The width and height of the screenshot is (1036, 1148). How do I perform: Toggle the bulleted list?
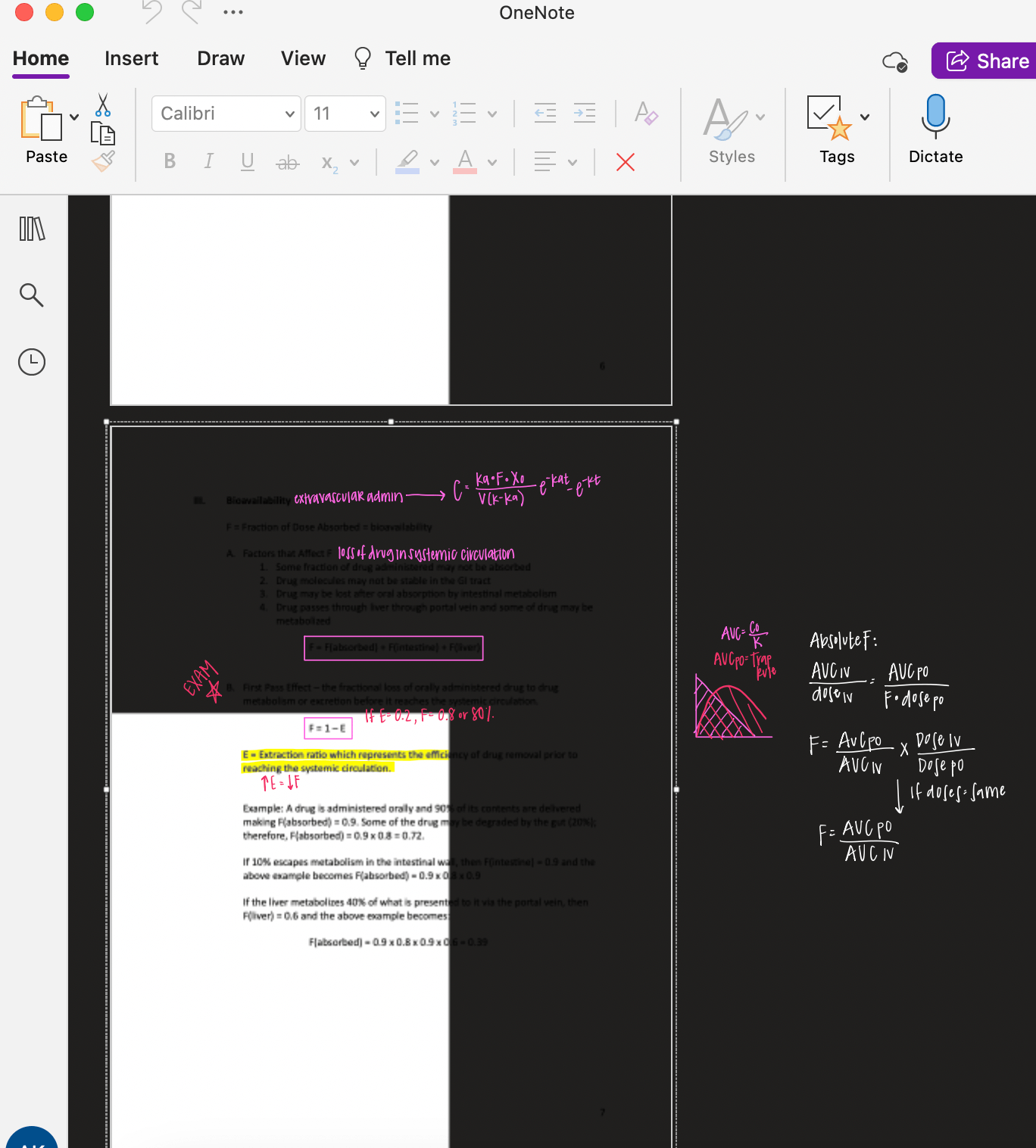click(407, 114)
